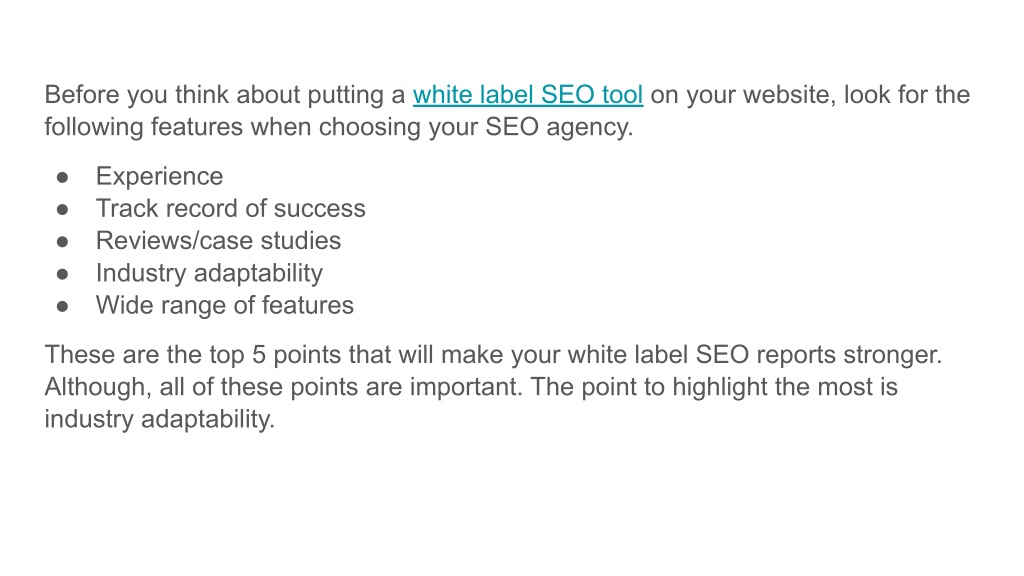Click the bullet dot beside Reviews/case studies
The image size is (1024, 576).
click(x=63, y=242)
